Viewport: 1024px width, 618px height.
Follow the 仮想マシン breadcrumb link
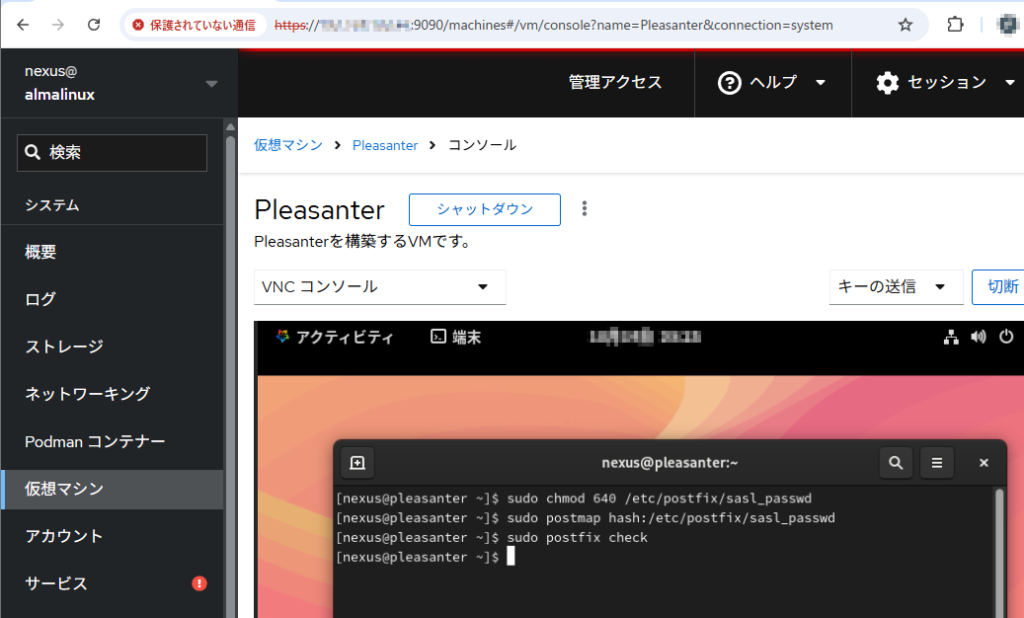tap(288, 145)
